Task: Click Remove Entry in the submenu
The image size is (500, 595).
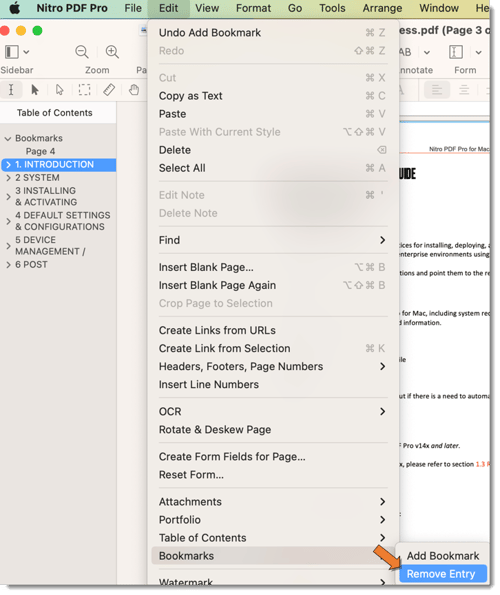Action: pyautogui.click(x=443, y=574)
